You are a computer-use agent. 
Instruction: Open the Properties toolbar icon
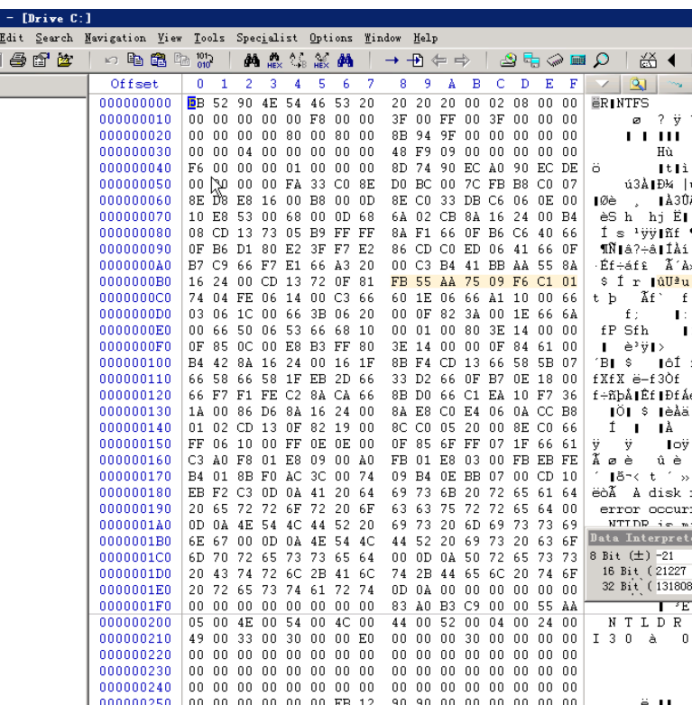click(x=41, y=60)
